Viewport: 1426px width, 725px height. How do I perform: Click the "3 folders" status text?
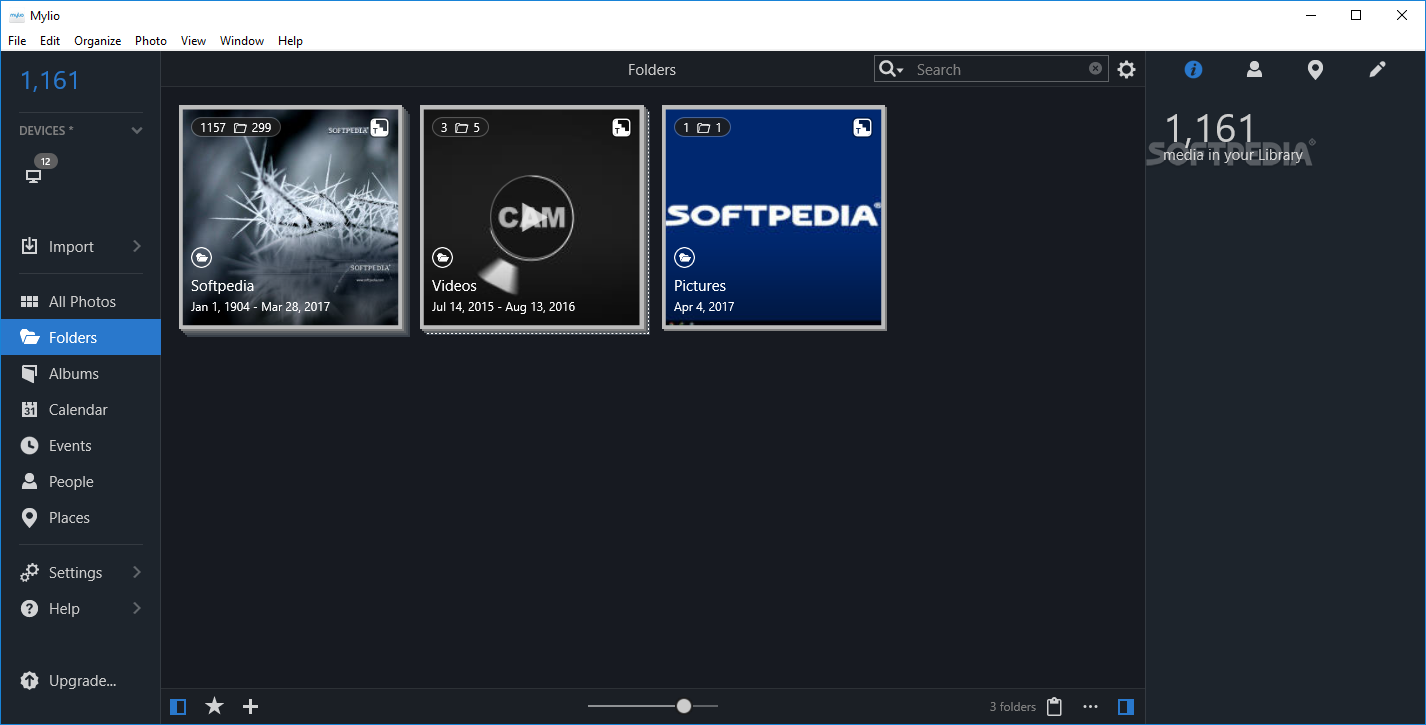1013,707
